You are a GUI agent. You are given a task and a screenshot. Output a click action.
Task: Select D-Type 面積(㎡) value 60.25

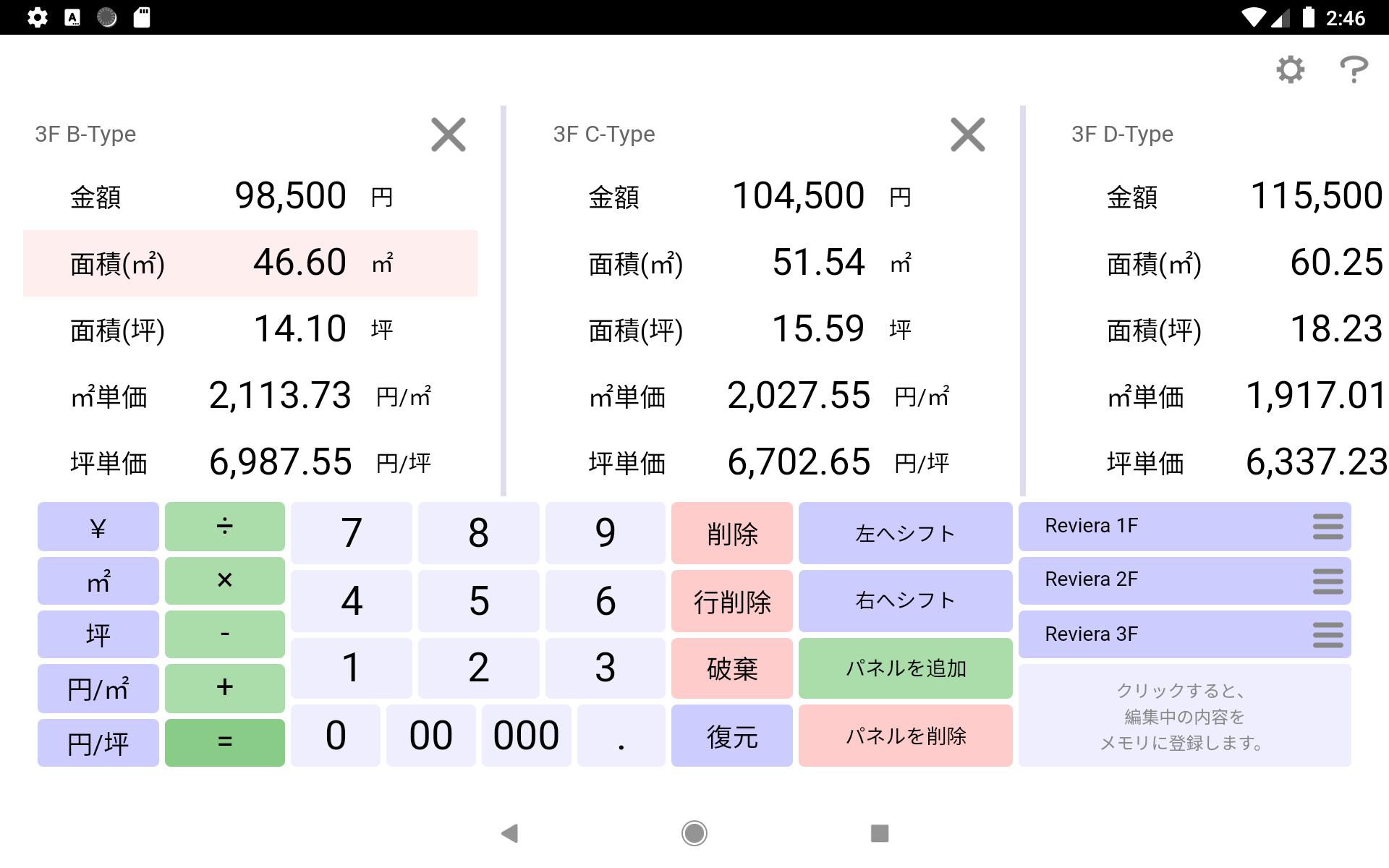pos(1337,263)
